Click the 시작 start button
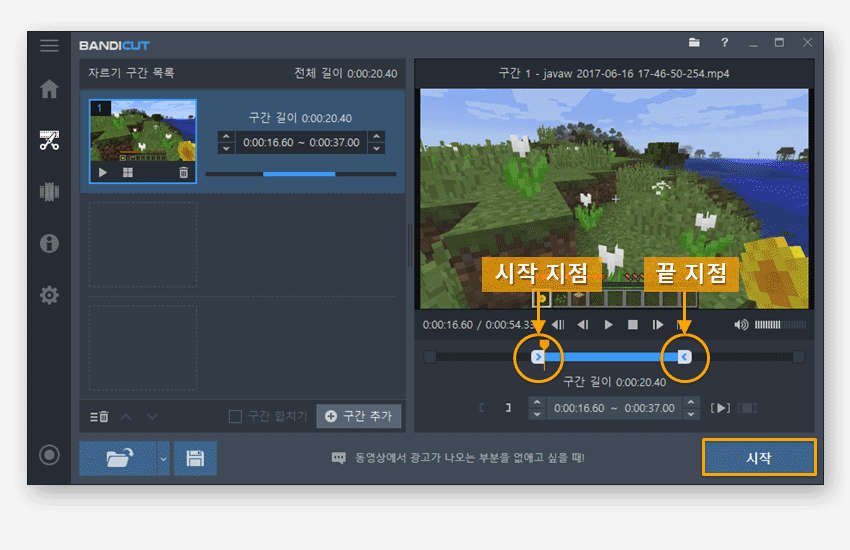The height and width of the screenshot is (550, 850). point(759,458)
